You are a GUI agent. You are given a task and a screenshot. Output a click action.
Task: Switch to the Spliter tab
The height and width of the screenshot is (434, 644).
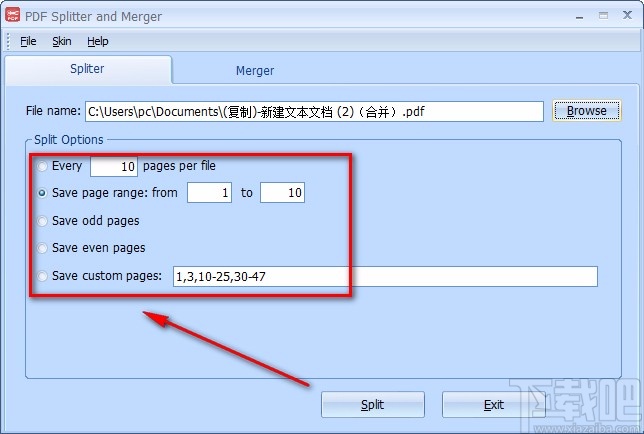tap(87, 69)
